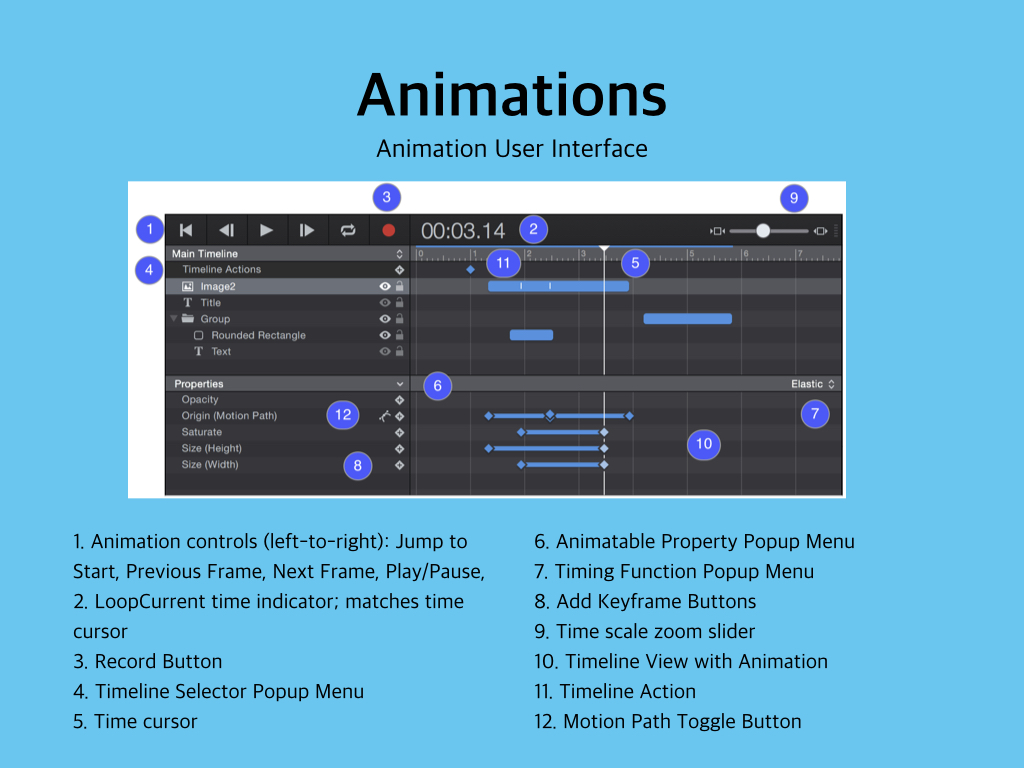Open the Properties animatable property popup
This screenshot has width=1024, height=768.
pyautogui.click(x=399, y=384)
